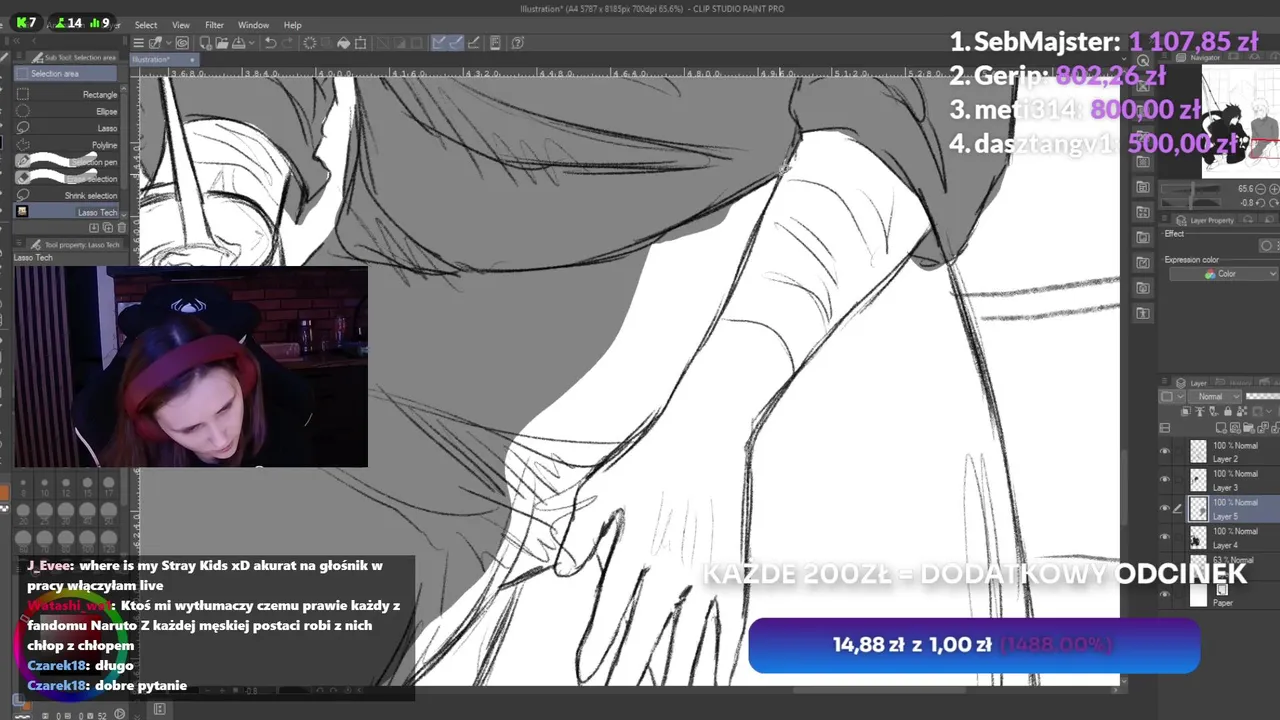Select the Shrink selection sub tool
This screenshot has width=1280, height=720.
tap(66, 195)
